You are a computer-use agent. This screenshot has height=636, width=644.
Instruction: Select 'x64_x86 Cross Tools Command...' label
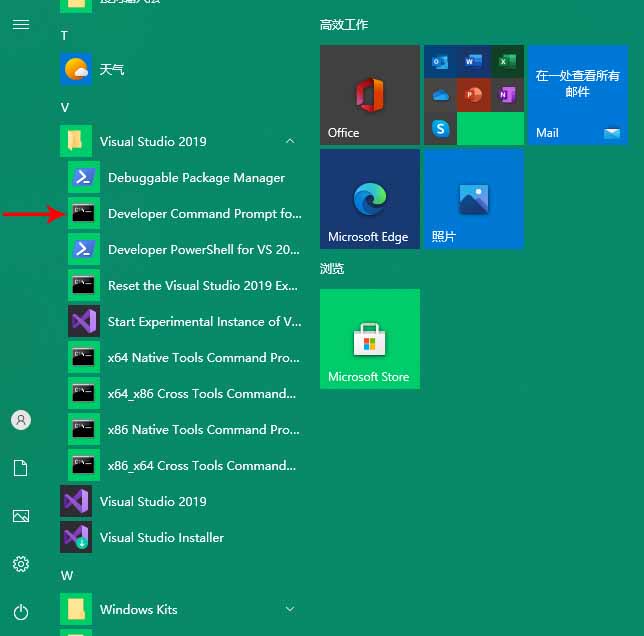click(202, 394)
